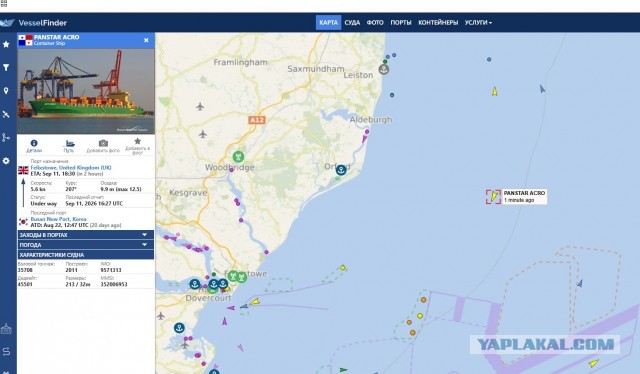This screenshot has height=374, width=640.
Task: Close the PANSTAR ACRO vessel panel
Action: pos(146,40)
